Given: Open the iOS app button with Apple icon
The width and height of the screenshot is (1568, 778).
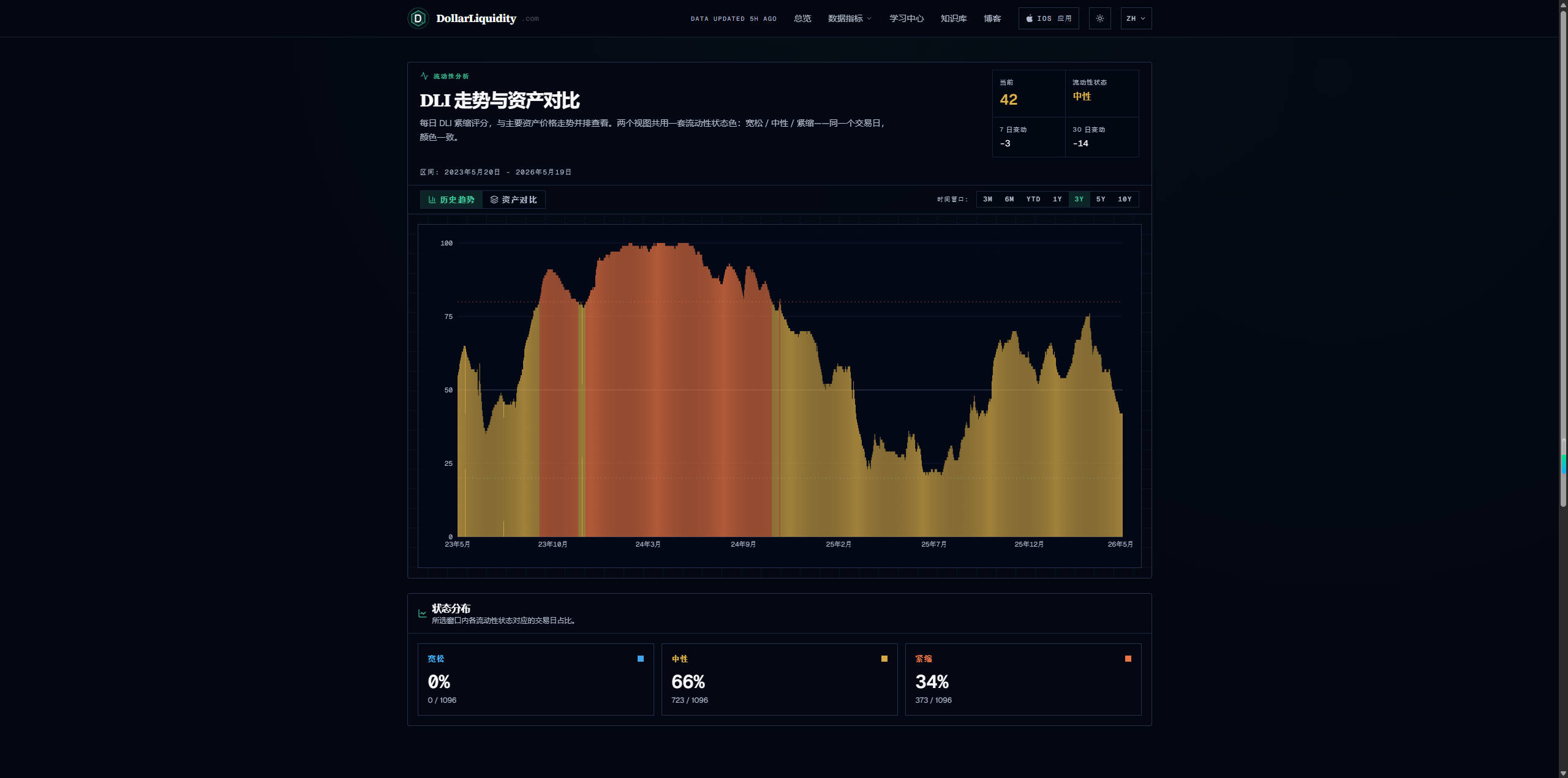Looking at the screenshot, I should pyautogui.click(x=1049, y=18).
